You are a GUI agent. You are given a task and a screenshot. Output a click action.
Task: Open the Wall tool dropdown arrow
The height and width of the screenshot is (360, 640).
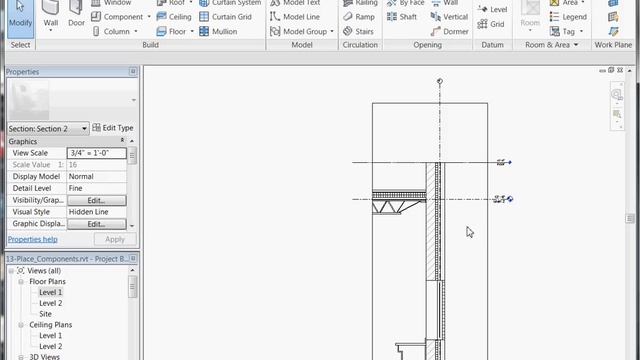[51, 31]
